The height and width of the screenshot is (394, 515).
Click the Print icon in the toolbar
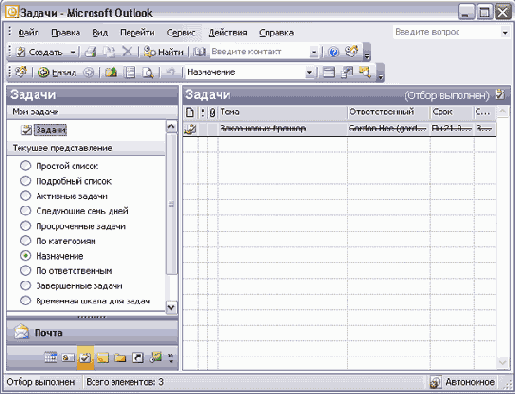point(90,52)
